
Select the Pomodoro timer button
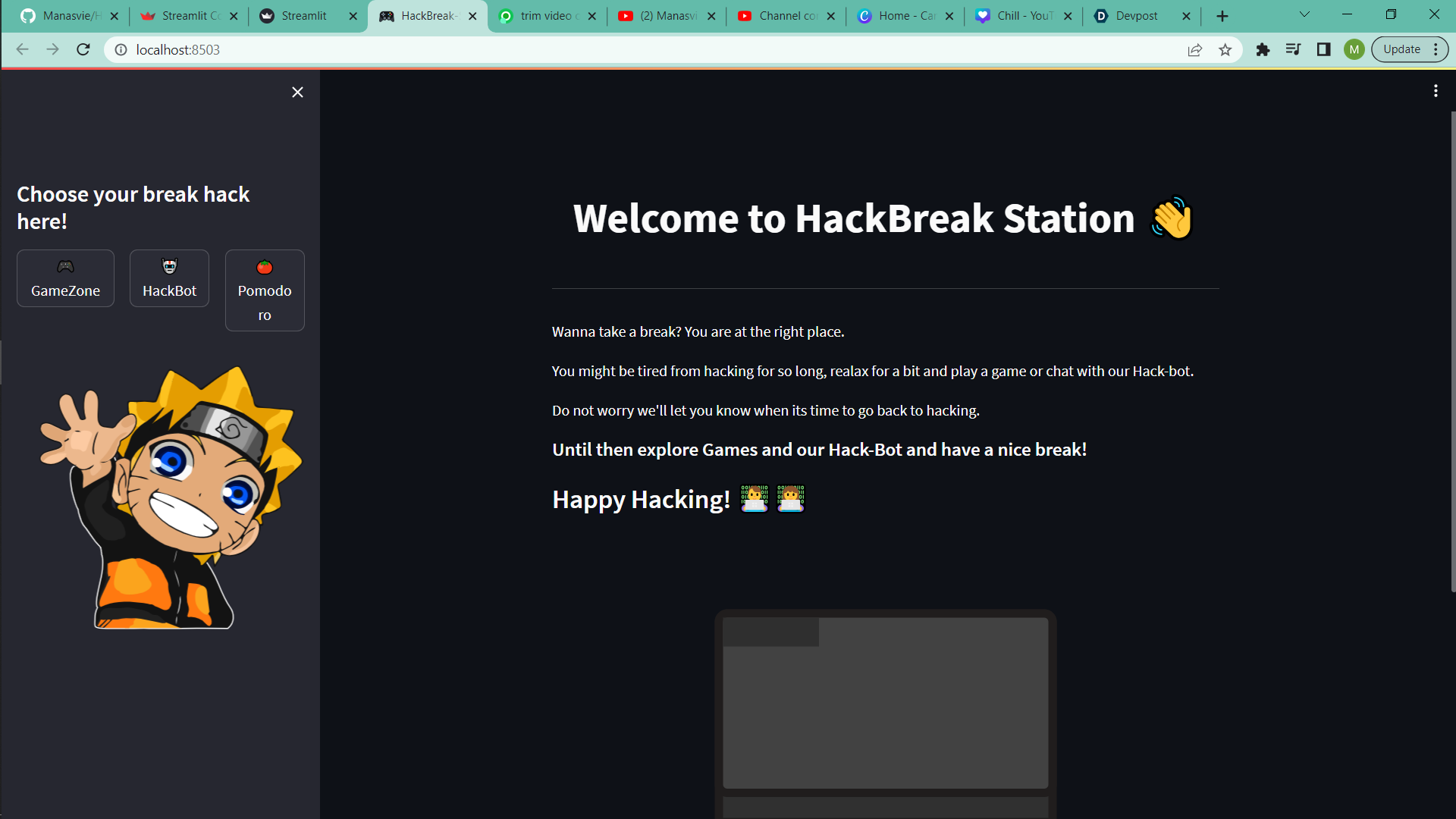pos(265,290)
